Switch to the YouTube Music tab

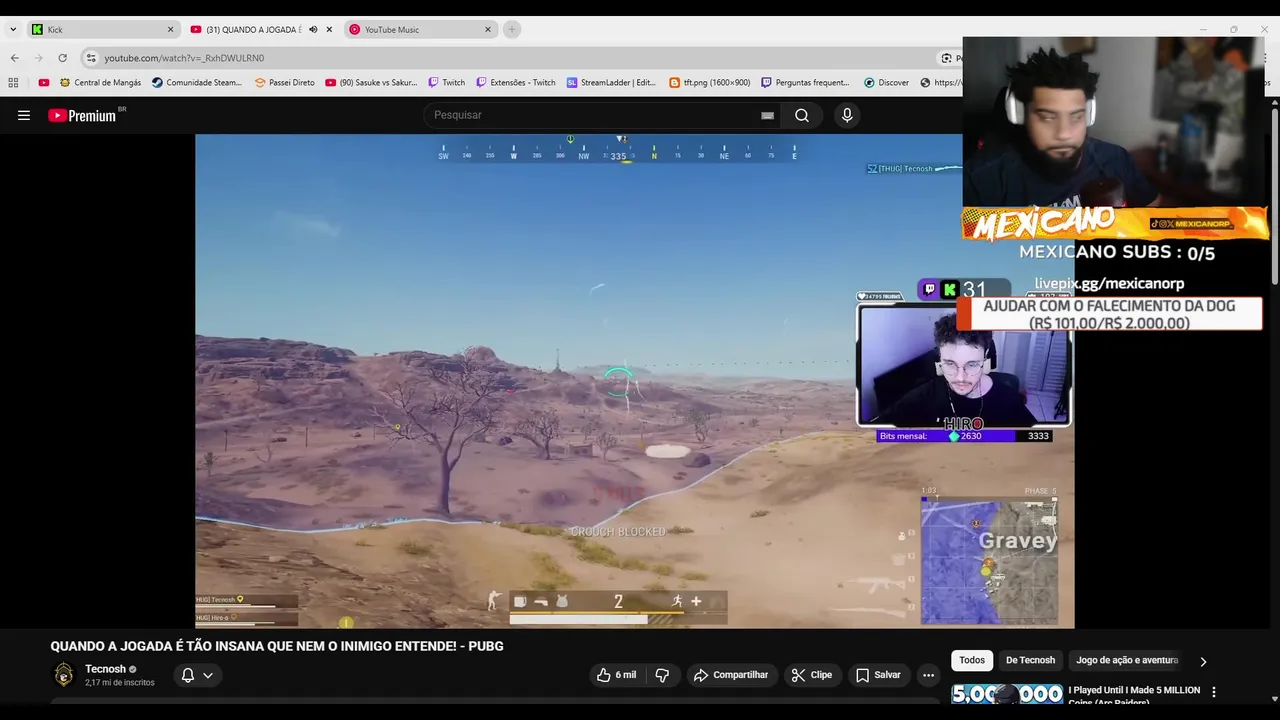point(420,29)
